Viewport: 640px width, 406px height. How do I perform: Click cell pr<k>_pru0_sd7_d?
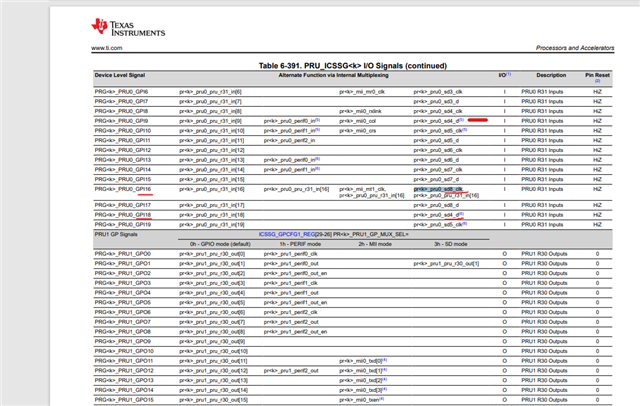pyautogui.click(x=436, y=180)
